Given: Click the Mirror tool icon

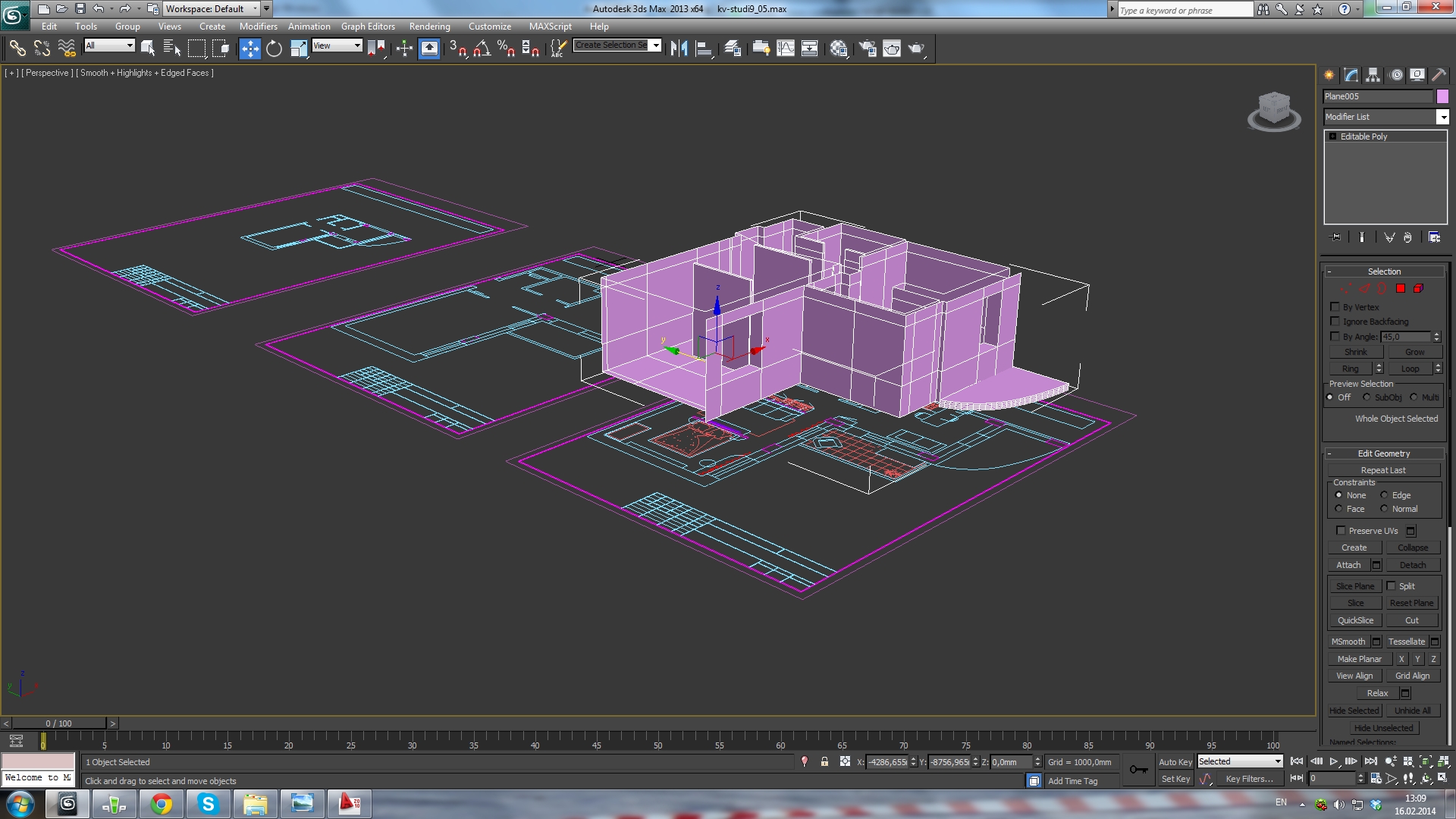Looking at the screenshot, I should tap(679, 49).
